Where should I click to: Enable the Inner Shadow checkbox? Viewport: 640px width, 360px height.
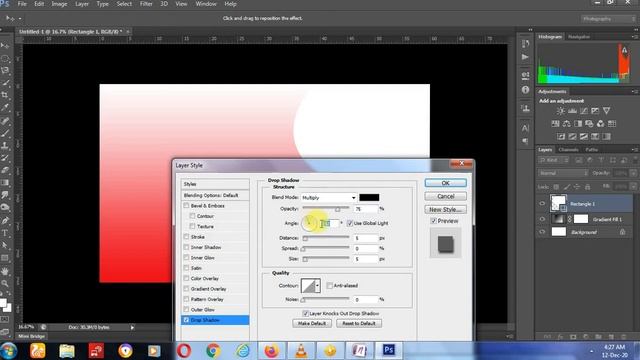point(187,247)
